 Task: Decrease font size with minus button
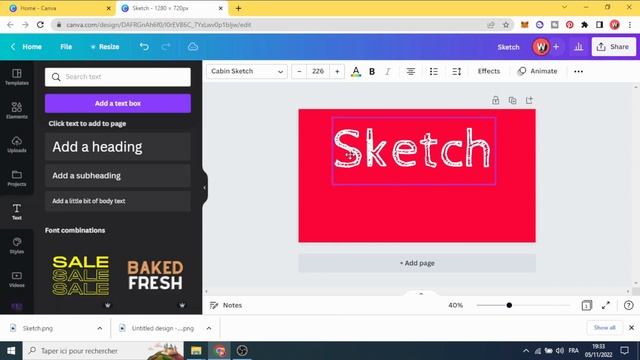(299, 71)
